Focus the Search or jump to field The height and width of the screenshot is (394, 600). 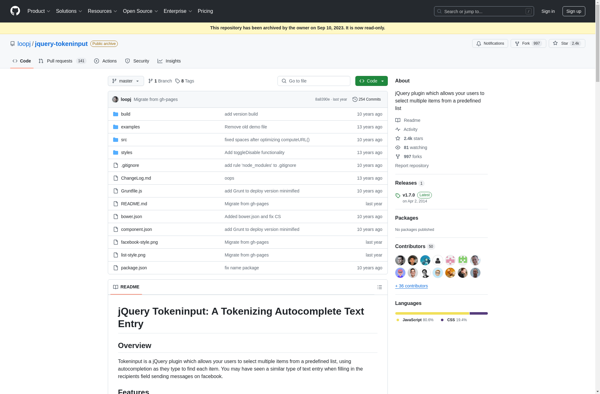tap(484, 11)
